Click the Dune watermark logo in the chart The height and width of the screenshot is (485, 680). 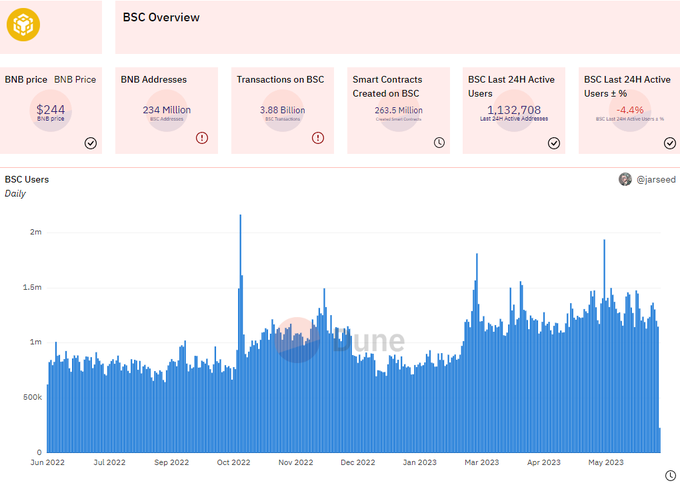[340, 340]
